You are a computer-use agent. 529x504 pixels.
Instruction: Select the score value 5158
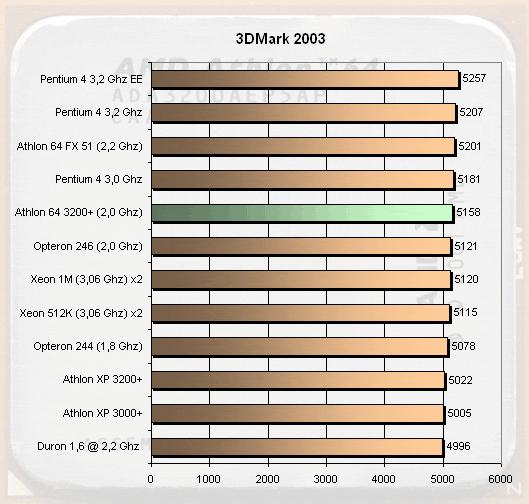pos(468,213)
